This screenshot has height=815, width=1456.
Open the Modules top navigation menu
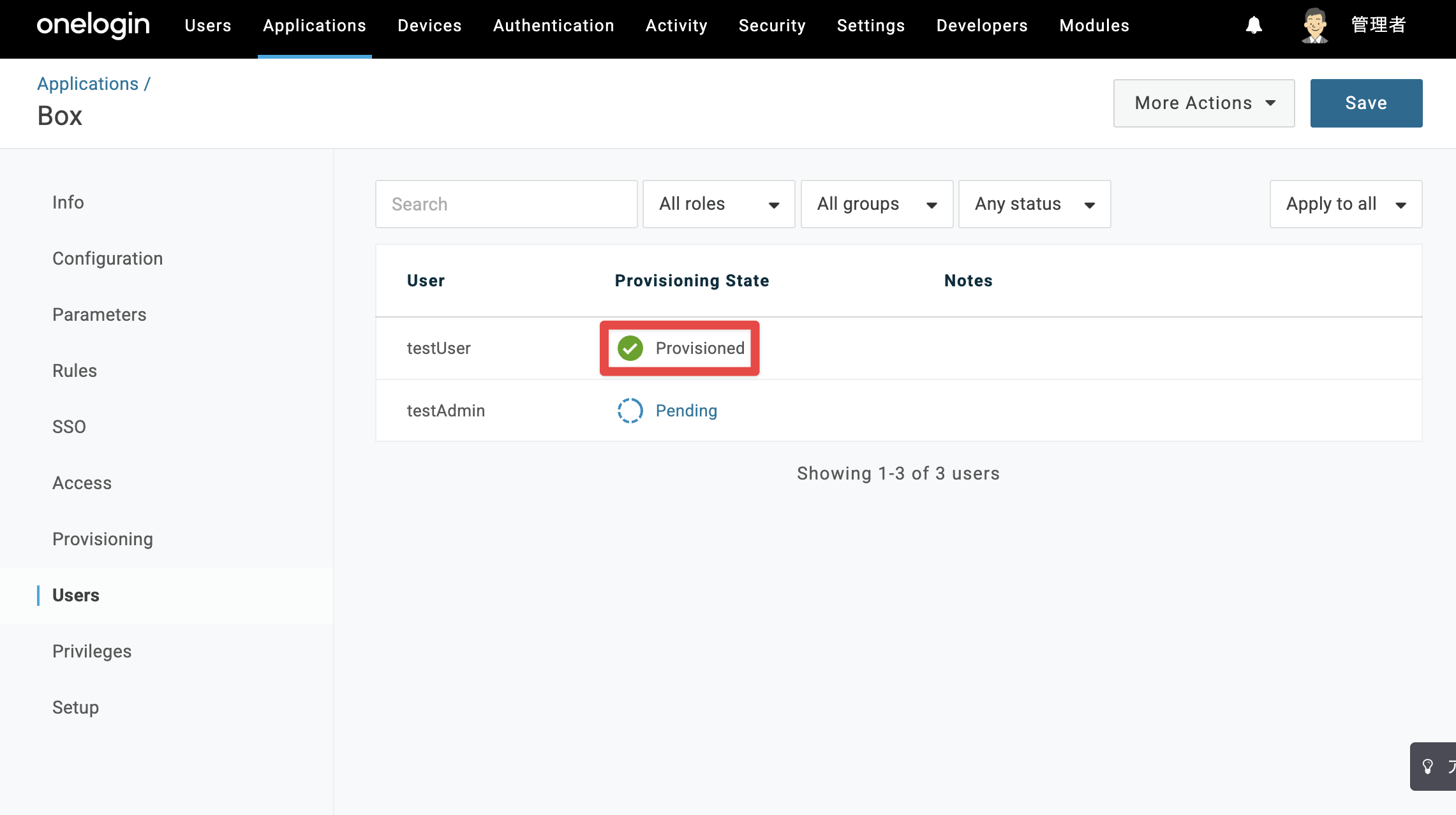(x=1094, y=26)
